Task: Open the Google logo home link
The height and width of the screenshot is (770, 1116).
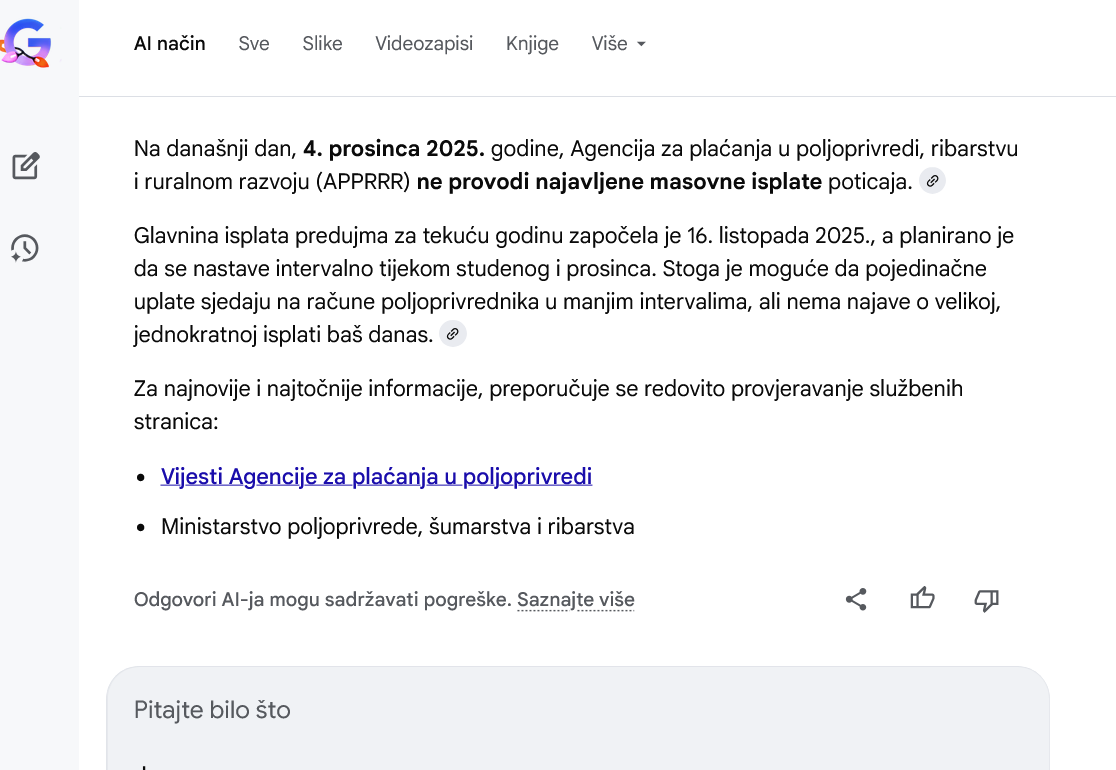Action: pos(26,43)
